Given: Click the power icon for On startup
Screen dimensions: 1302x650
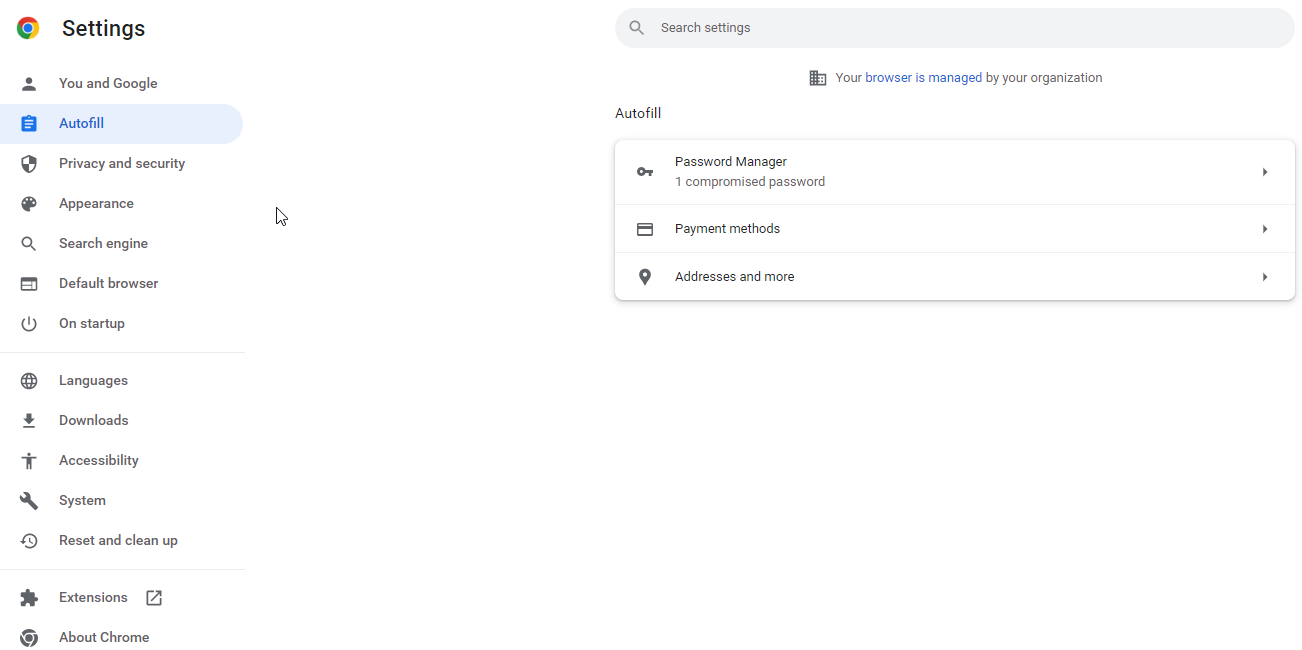Looking at the screenshot, I should tap(29, 324).
